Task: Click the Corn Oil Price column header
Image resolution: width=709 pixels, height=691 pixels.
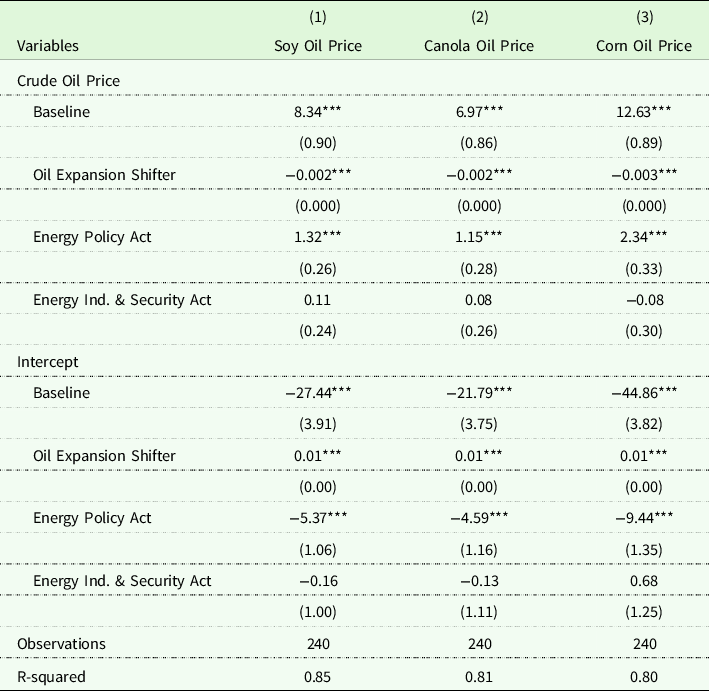Action: 642,46
